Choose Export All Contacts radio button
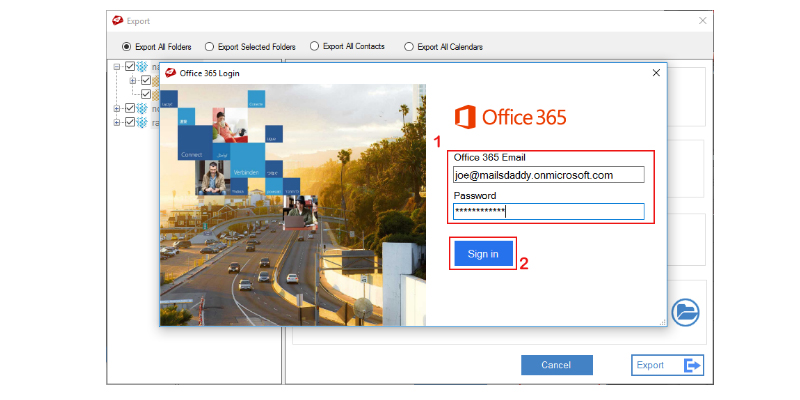This screenshot has height=400, width=800. 315,46
